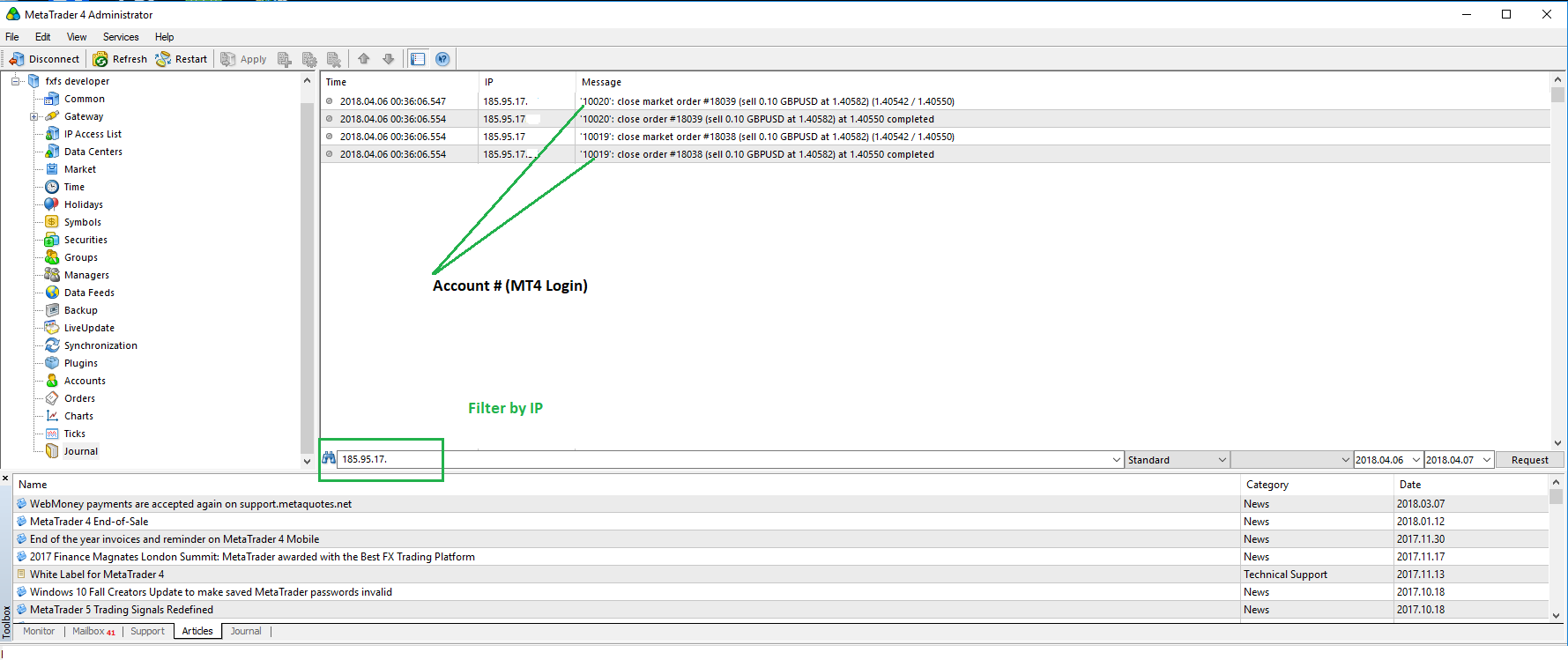This screenshot has height=660, width=1568.
Task: Select Ticks in the tree
Action: 74,434
